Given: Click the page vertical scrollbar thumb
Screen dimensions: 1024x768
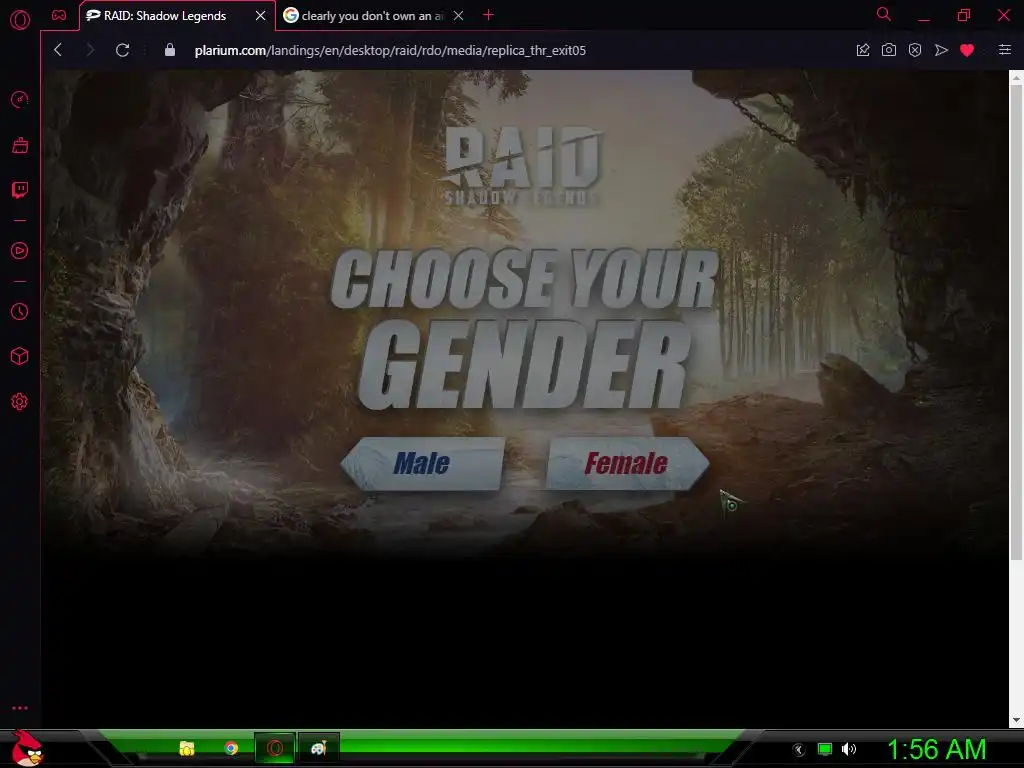Looking at the screenshot, I should coord(1016,322).
